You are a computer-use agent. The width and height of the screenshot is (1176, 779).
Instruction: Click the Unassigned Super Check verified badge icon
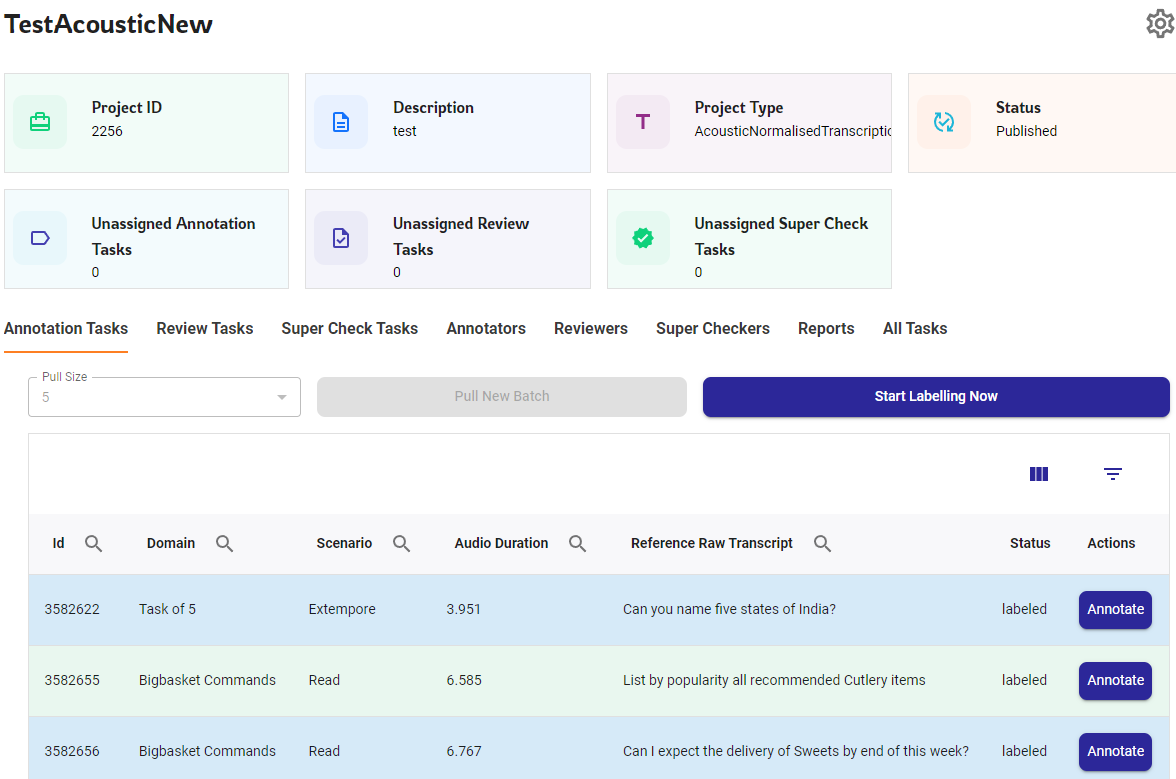tap(643, 238)
